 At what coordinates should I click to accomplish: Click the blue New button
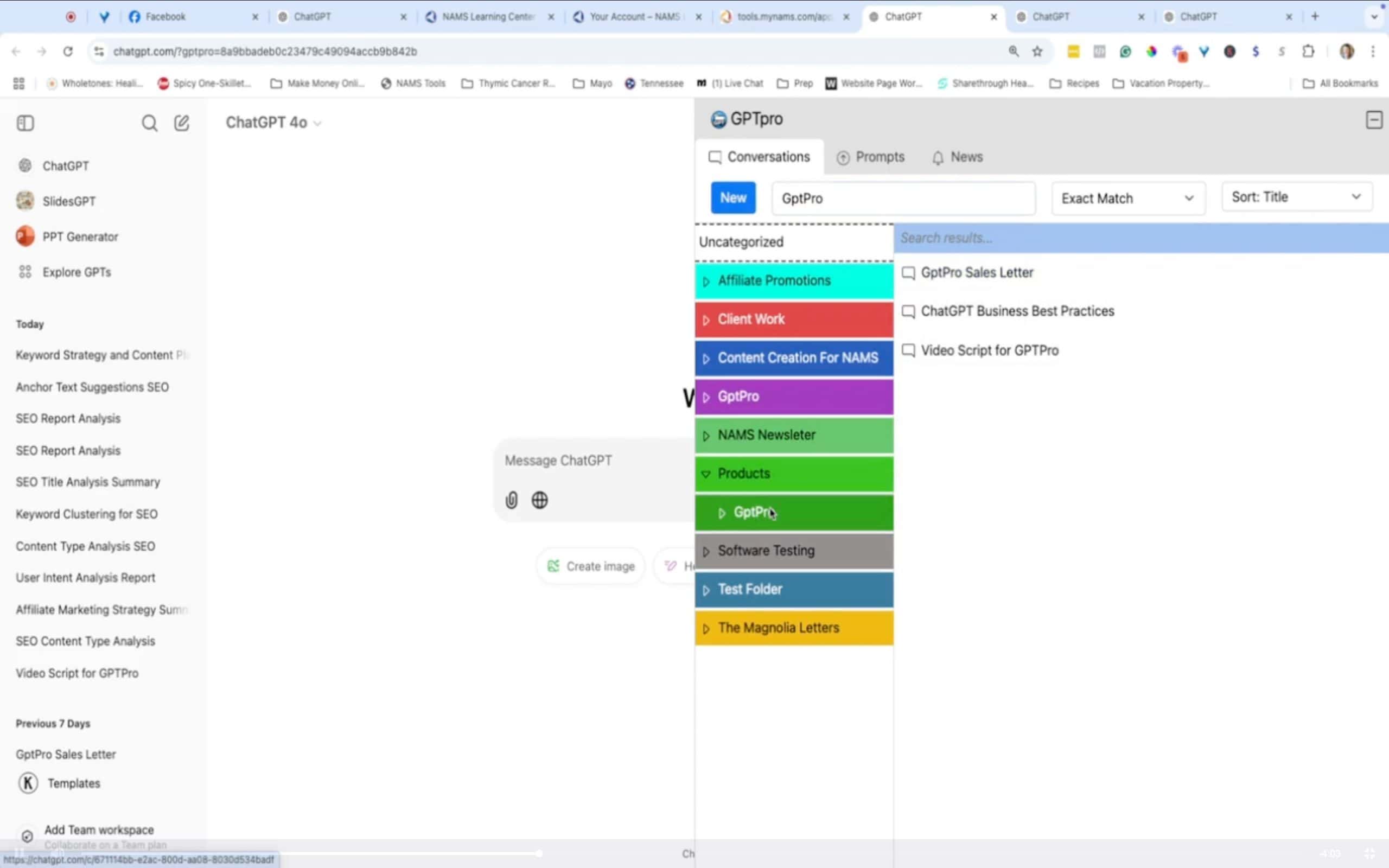point(733,198)
